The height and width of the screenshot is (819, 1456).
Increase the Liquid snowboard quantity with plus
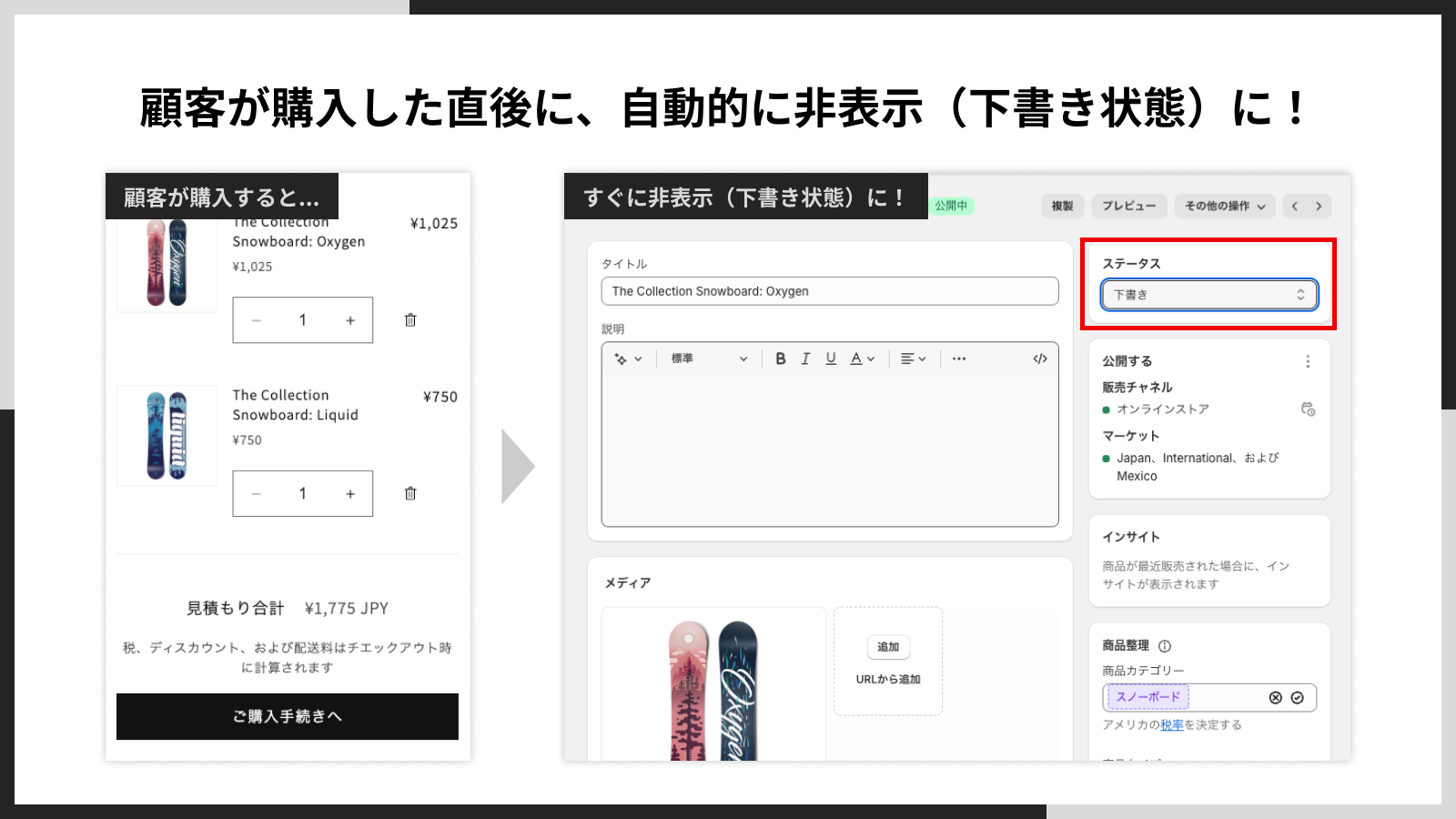[x=350, y=493]
